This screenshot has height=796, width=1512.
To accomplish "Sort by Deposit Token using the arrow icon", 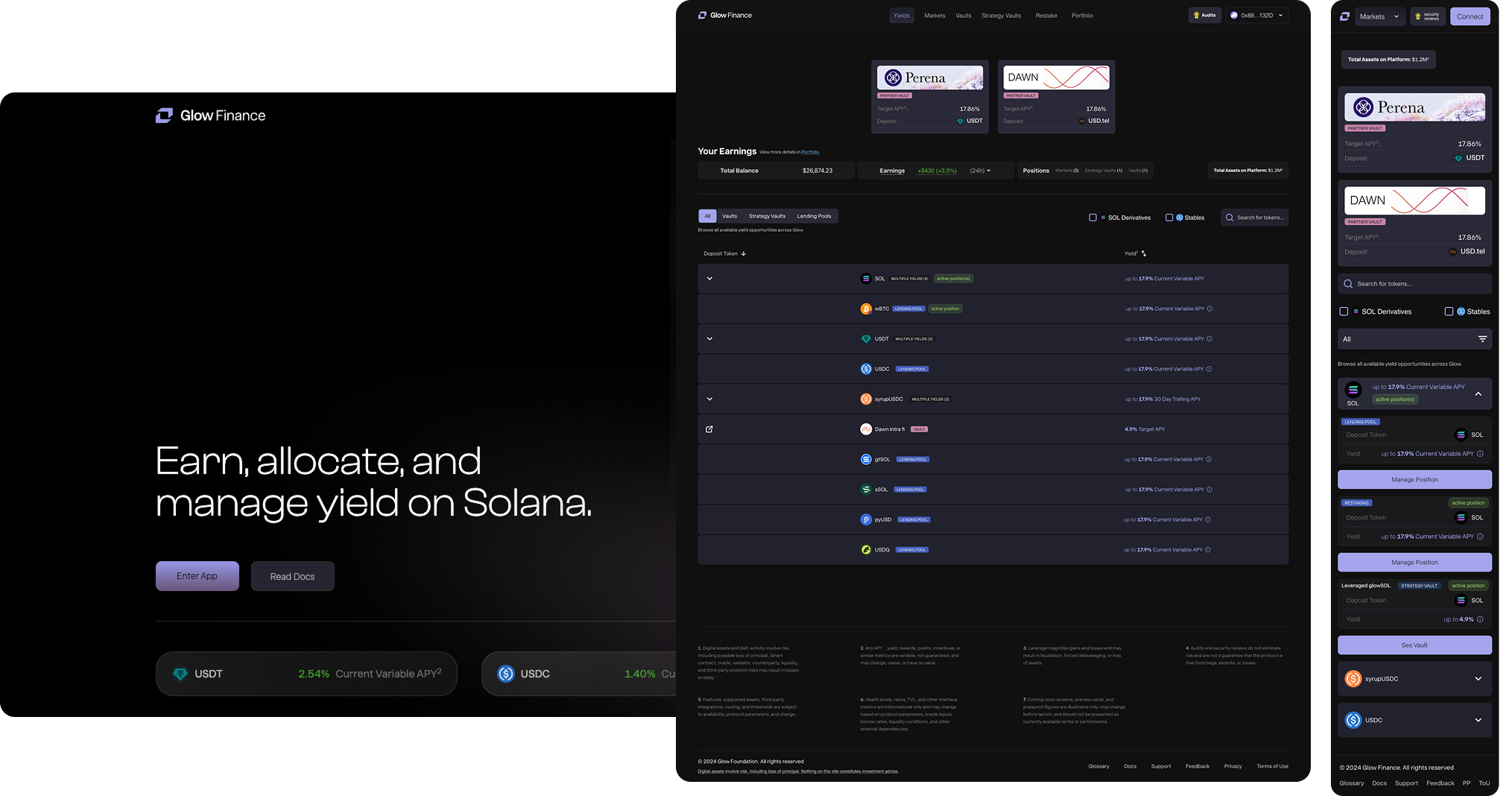I will tap(744, 253).
